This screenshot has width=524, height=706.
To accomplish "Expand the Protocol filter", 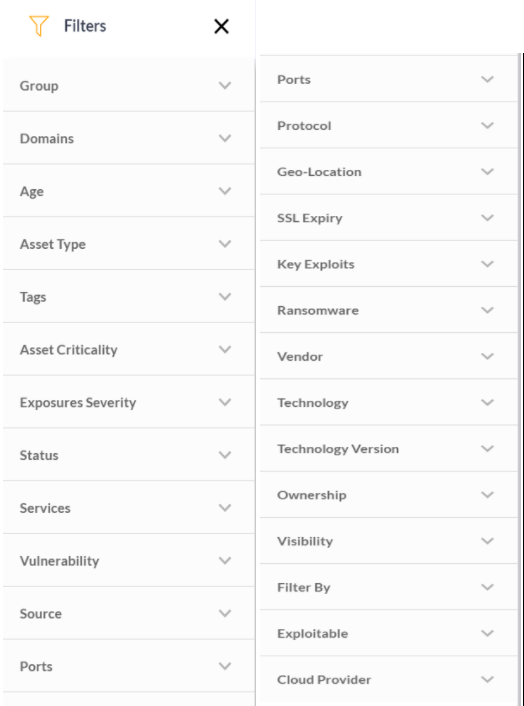I will pyautogui.click(x=389, y=125).
